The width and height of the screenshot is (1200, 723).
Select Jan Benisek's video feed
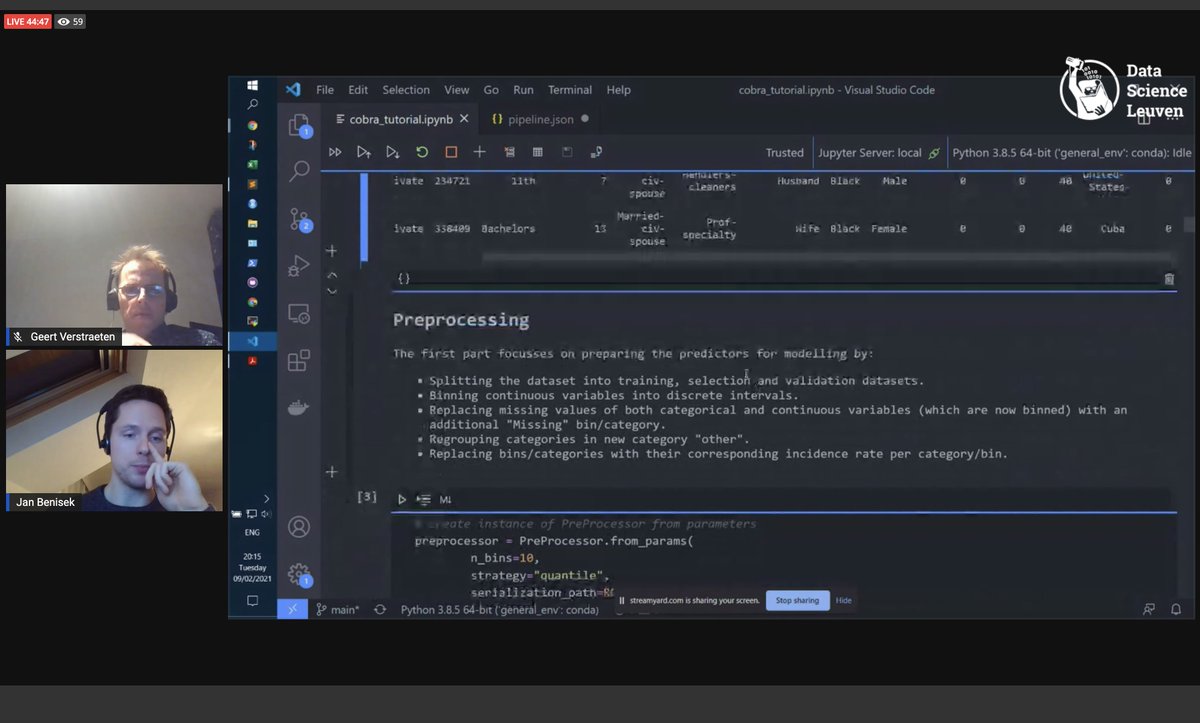[115, 430]
